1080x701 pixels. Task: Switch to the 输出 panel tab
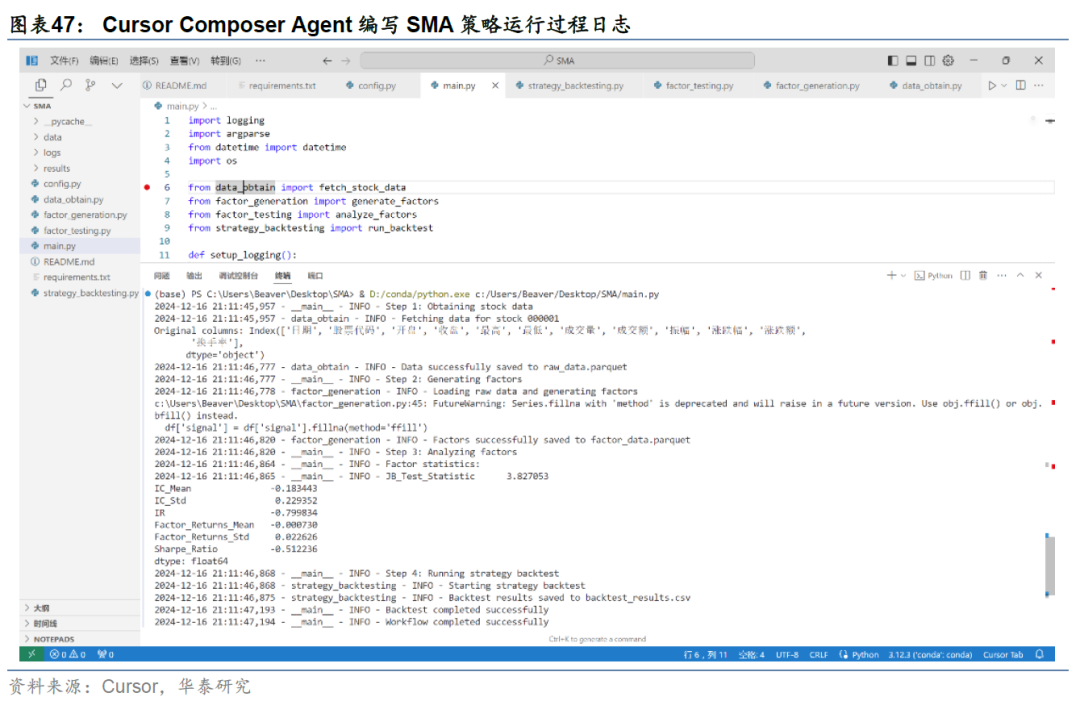coord(195,275)
